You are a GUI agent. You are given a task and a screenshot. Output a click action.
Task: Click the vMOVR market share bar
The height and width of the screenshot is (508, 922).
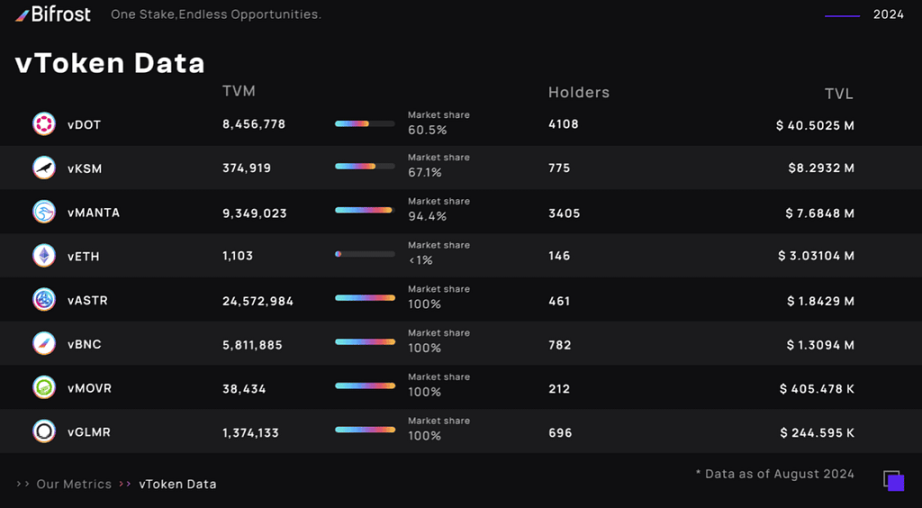(365, 386)
